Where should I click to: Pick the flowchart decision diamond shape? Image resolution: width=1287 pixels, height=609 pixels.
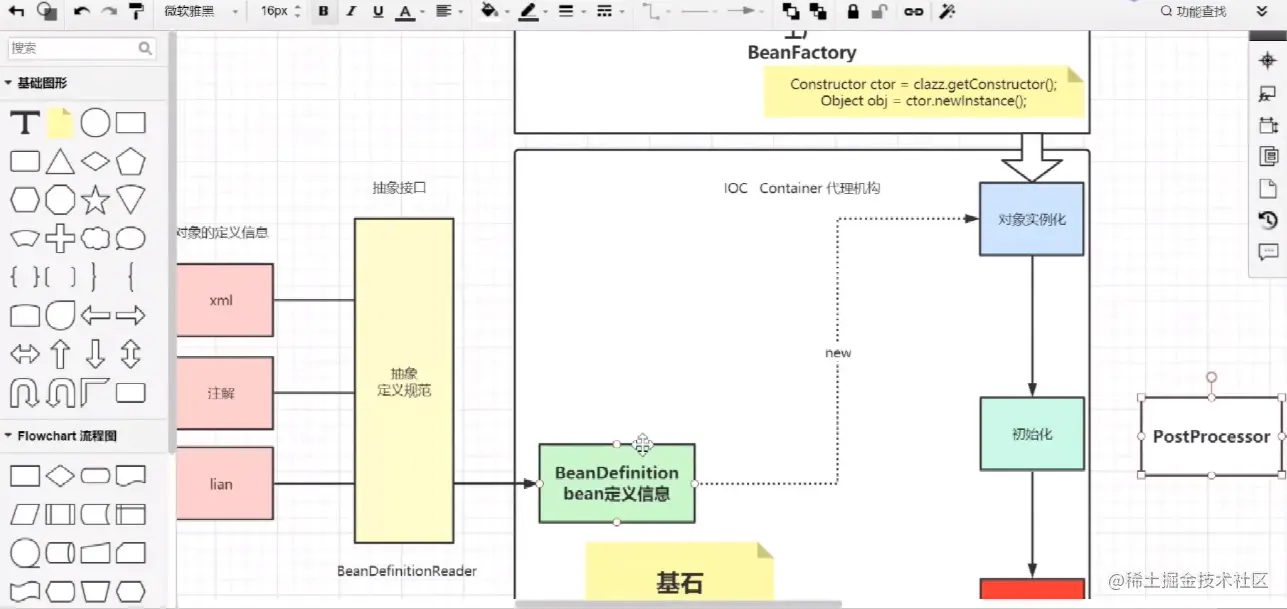[x=60, y=476]
